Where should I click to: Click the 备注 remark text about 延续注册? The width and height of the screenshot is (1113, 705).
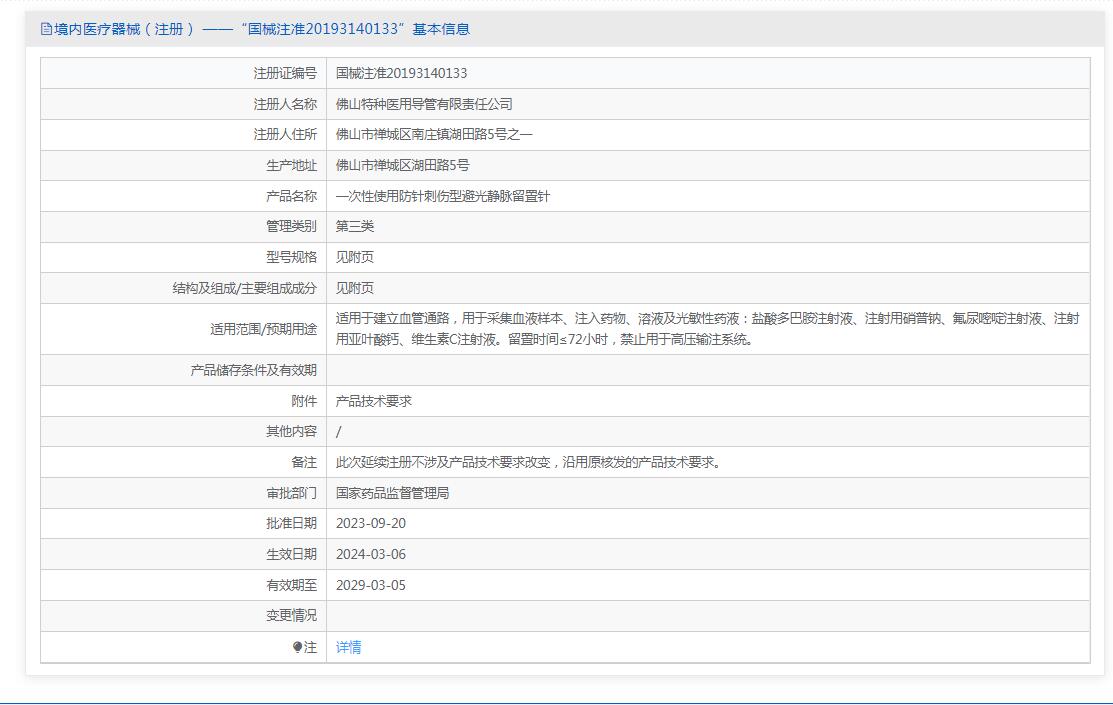coord(529,462)
